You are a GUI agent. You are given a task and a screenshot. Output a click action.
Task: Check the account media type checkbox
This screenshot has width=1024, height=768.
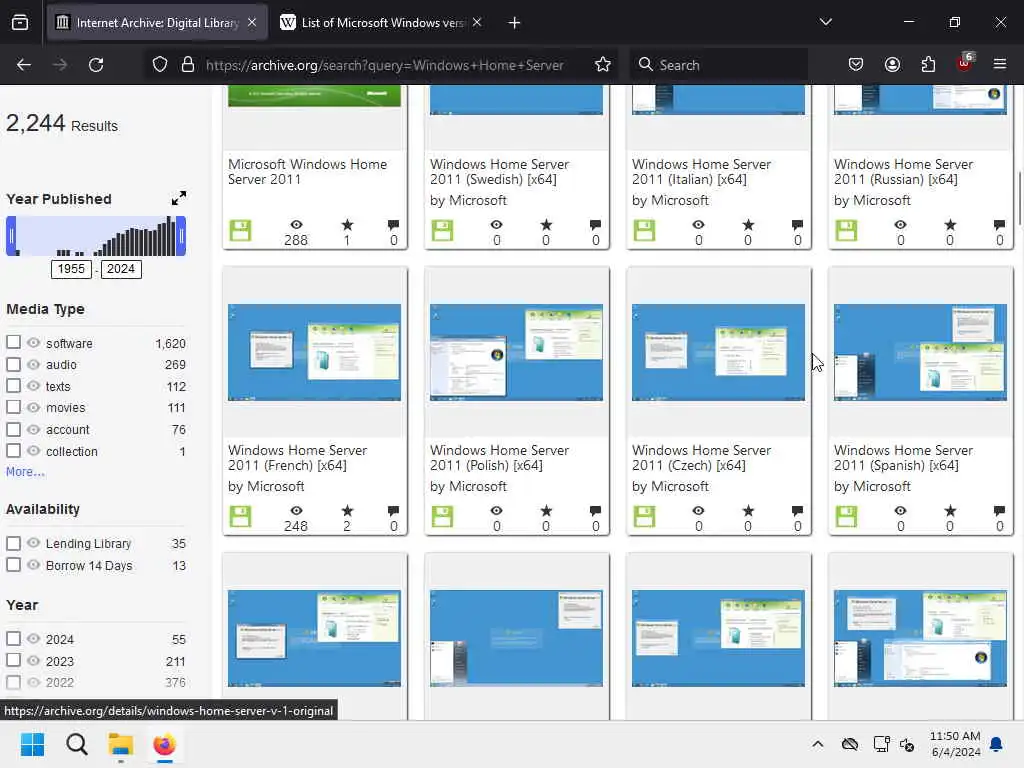tap(13, 429)
